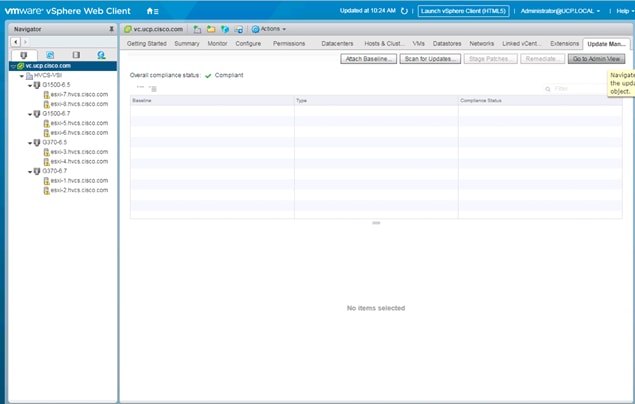This screenshot has height=404, width=635.
Task: Sort by the Baseline column header
Action: click(212, 100)
